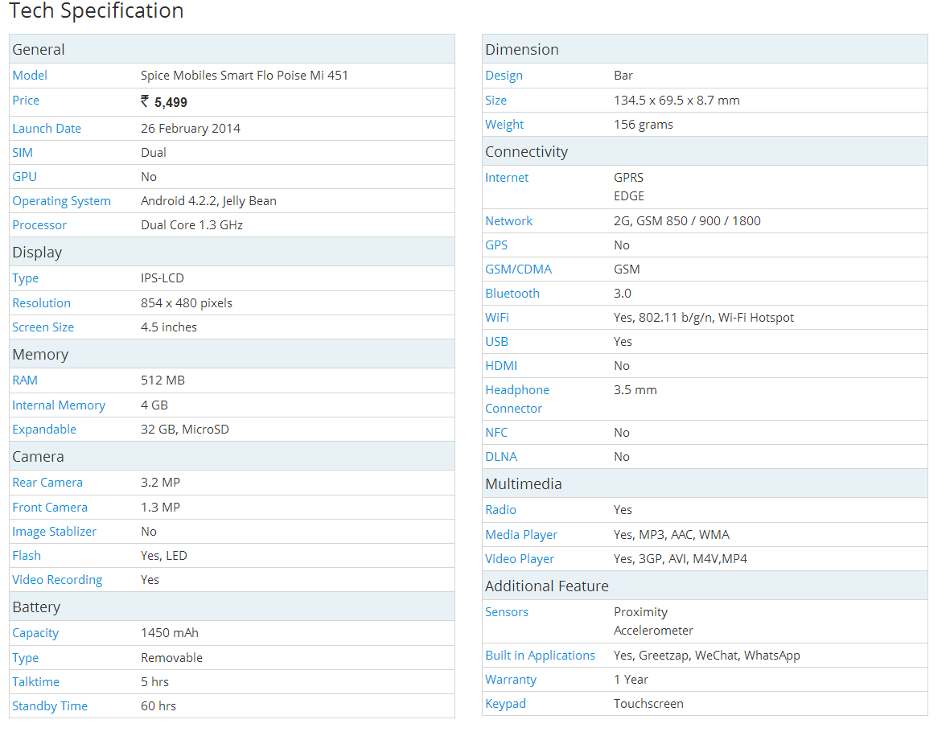Click the Warranty link
This screenshot has height=732, width=950.
[511, 680]
